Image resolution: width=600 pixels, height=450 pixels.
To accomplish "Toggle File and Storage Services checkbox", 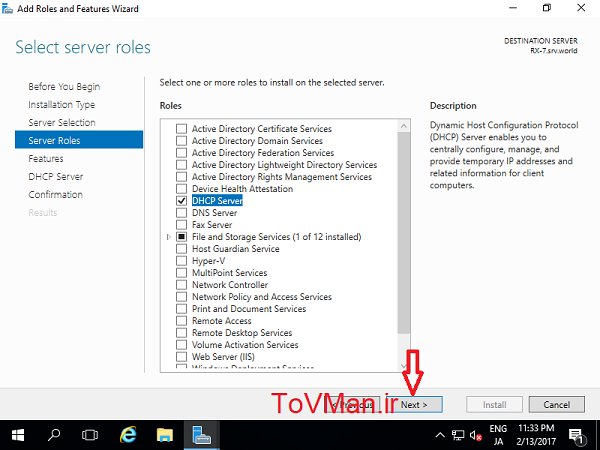I will [181, 236].
